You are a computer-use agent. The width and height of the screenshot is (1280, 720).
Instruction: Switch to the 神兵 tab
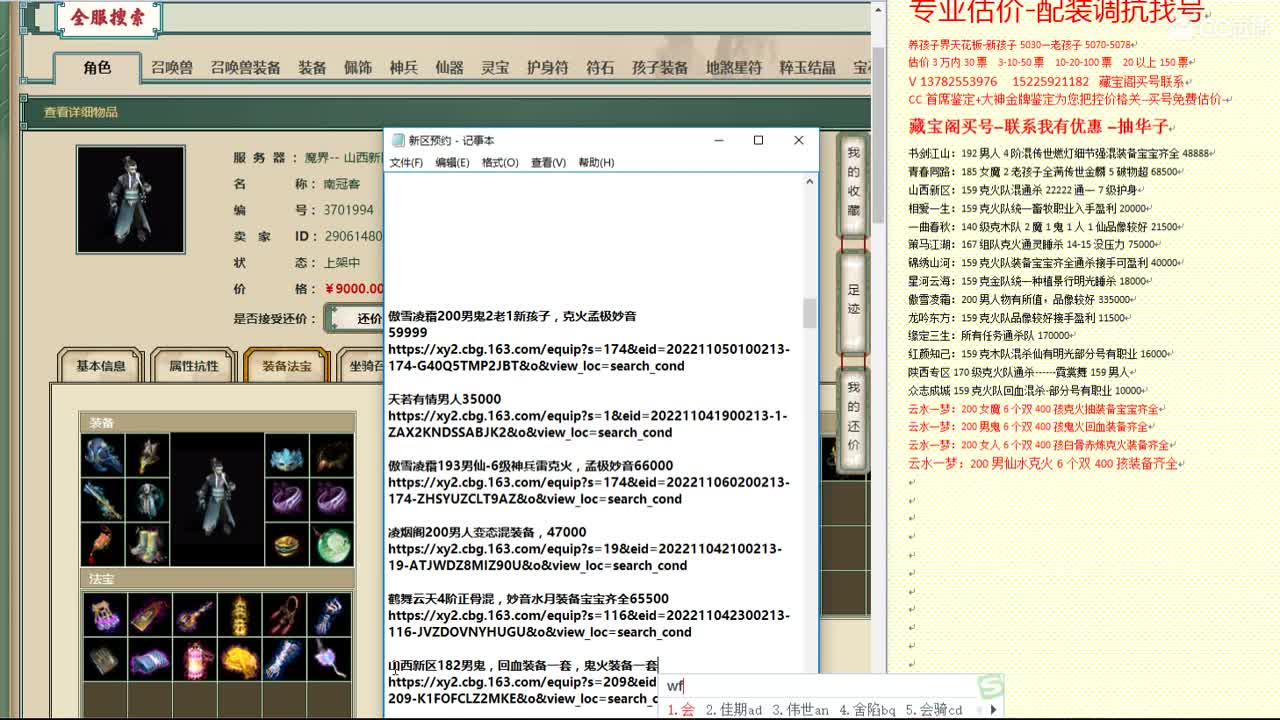pyautogui.click(x=403, y=67)
